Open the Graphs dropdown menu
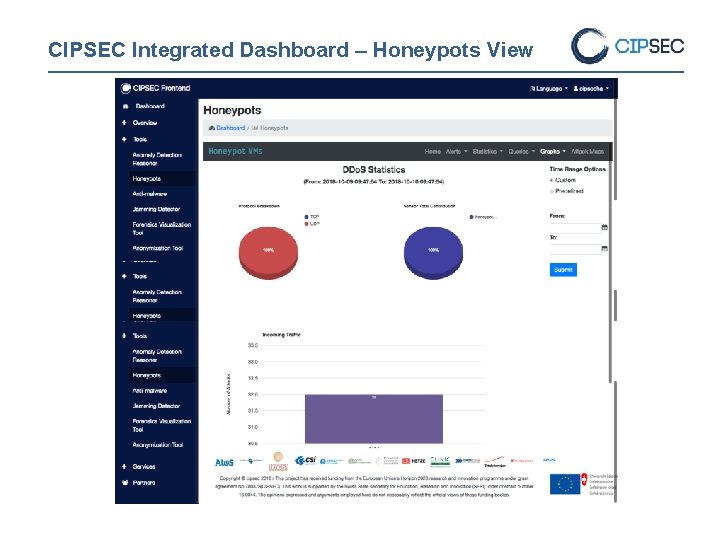The image size is (720, 540). pos(553,152)
